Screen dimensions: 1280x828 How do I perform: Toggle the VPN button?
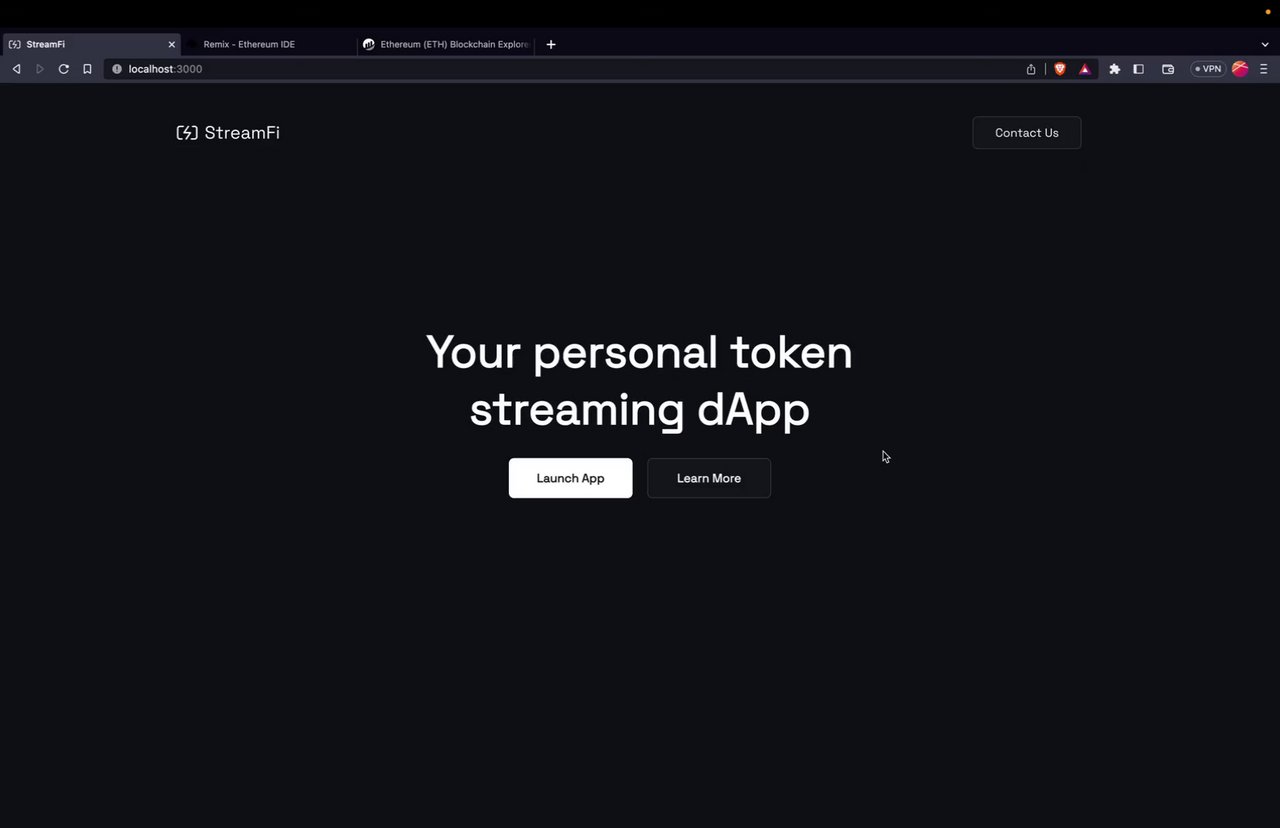1208,69
